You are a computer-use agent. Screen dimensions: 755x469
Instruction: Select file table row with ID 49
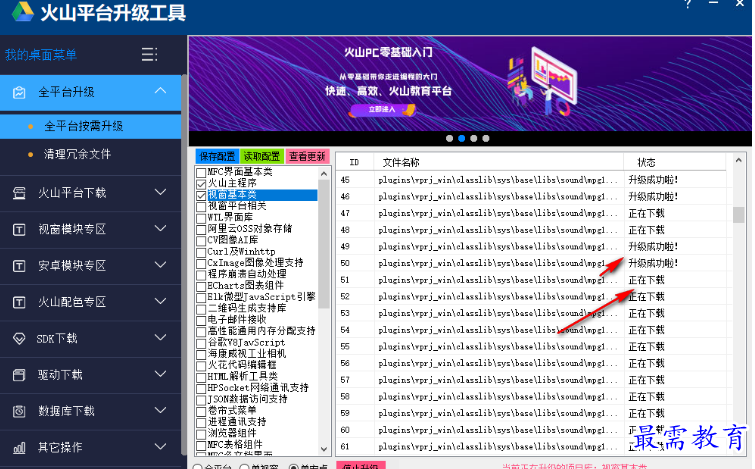(x=531, y=247)
